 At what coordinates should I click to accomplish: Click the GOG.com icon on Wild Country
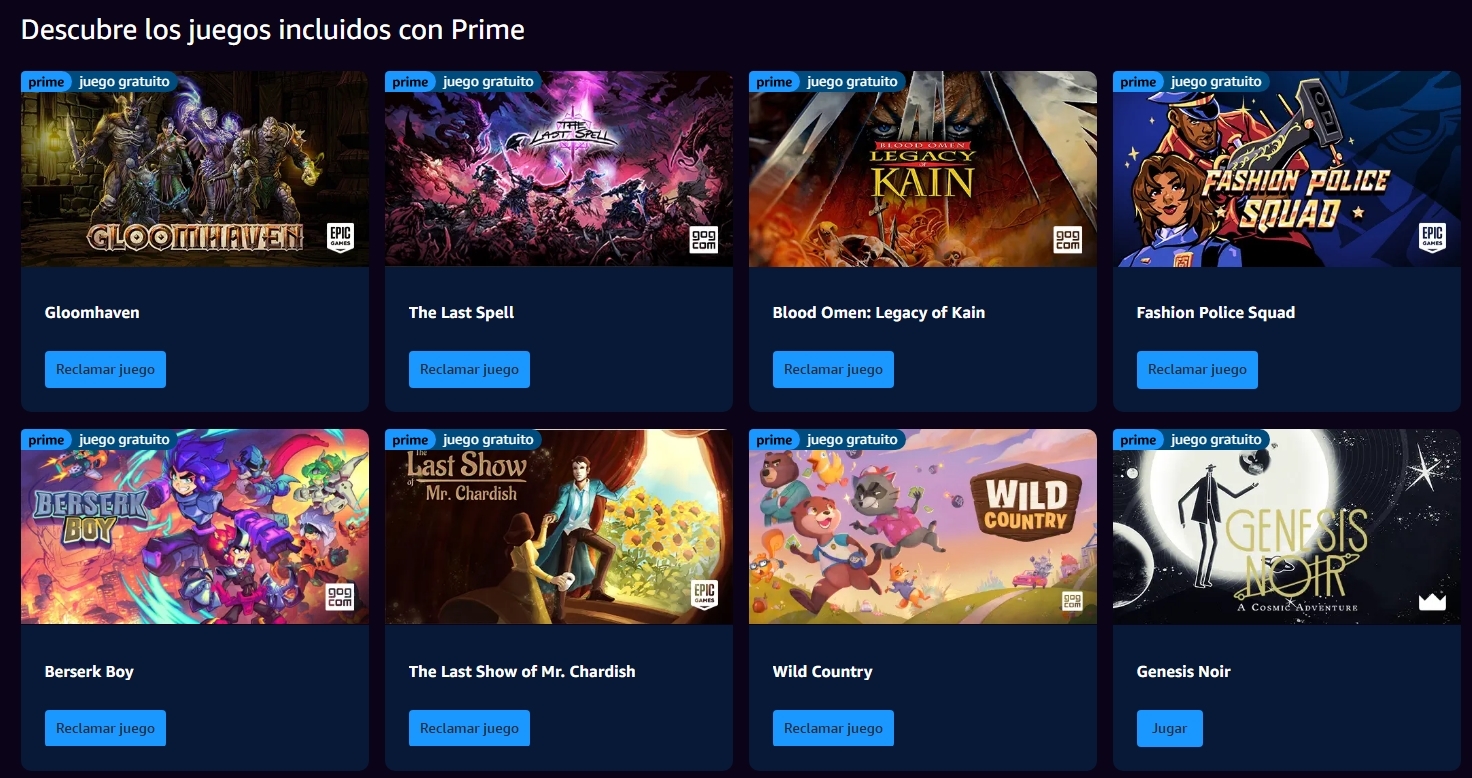point(1072,599)
